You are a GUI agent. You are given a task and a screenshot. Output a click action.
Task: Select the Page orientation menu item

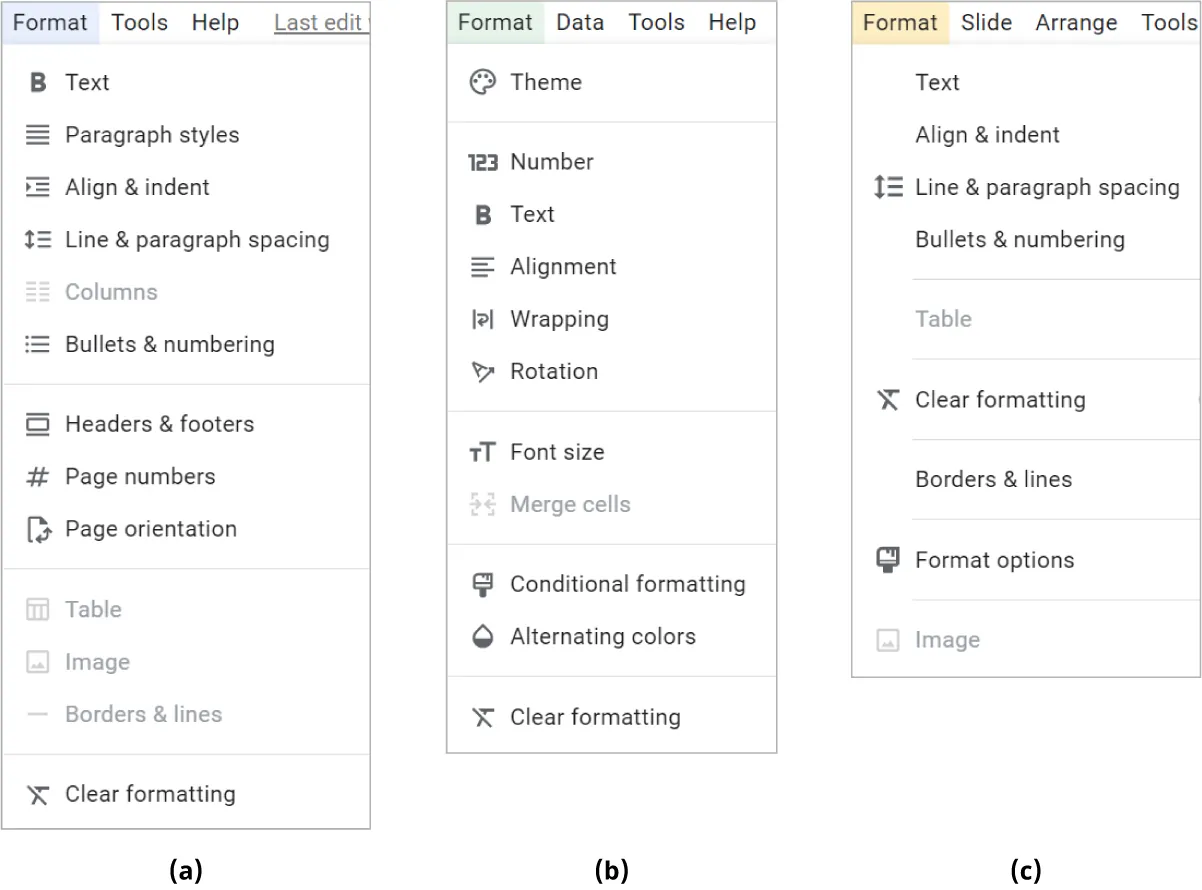(150, 529)
